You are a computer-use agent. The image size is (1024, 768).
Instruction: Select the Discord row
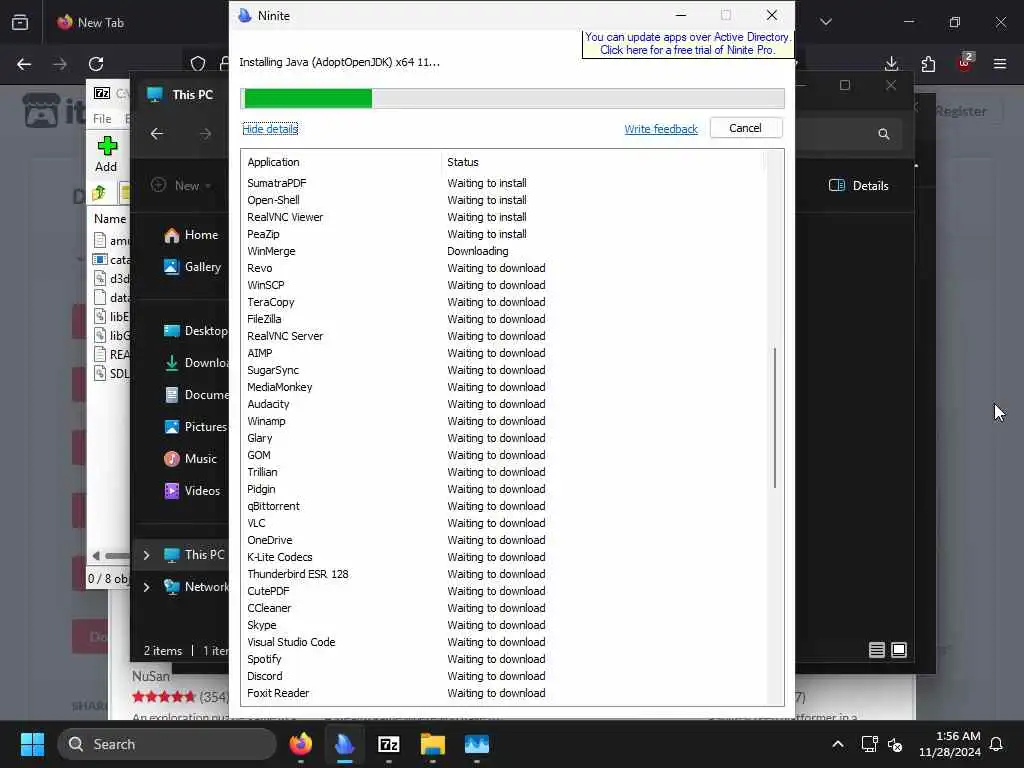503,676
